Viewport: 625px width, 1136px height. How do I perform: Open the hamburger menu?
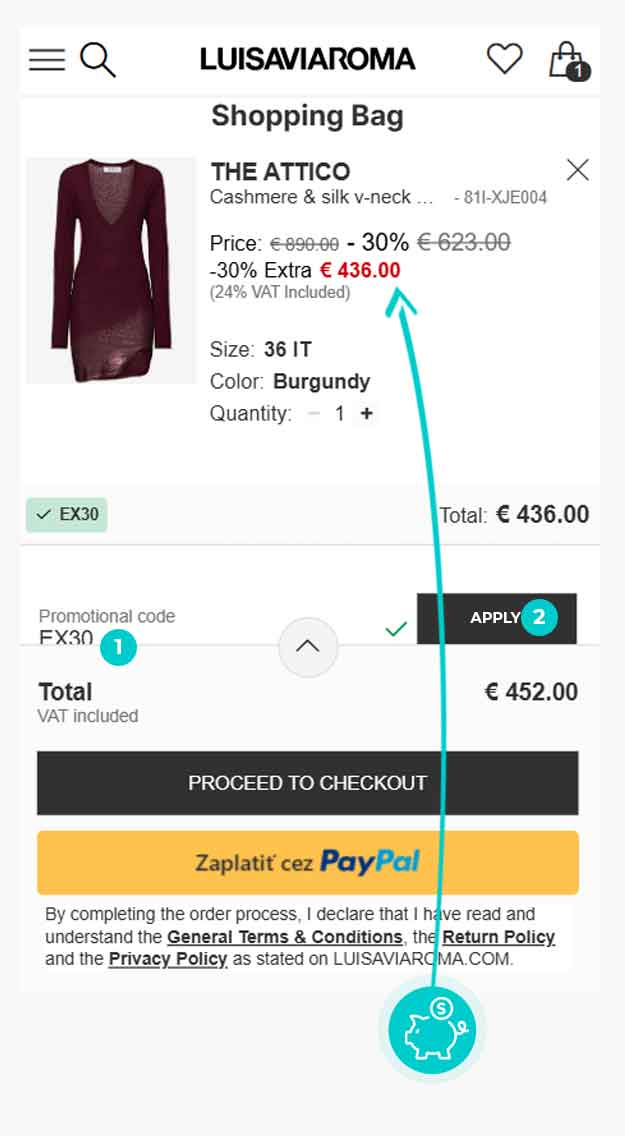click(46, 60)
